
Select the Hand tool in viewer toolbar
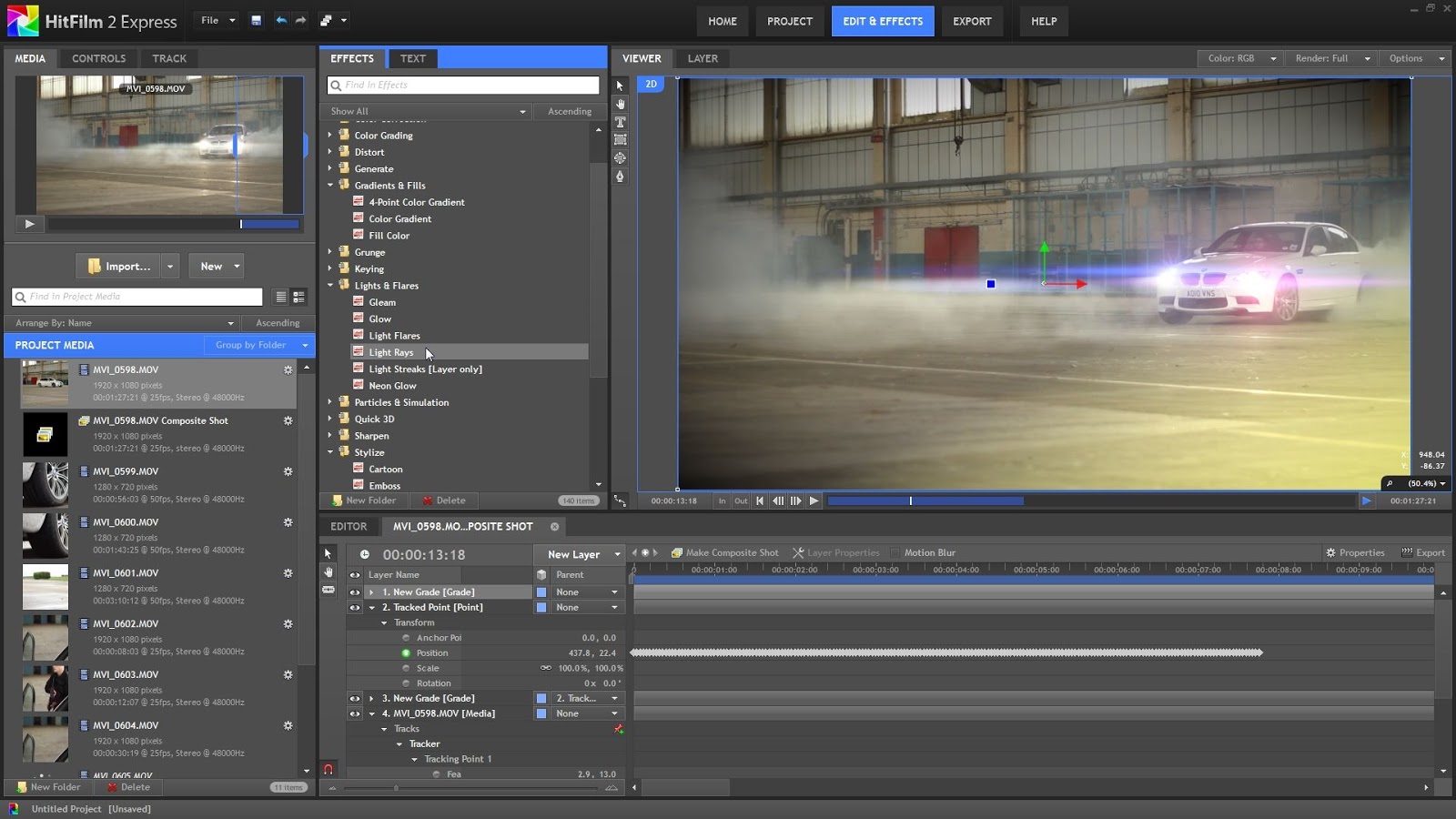coord(620,104)
